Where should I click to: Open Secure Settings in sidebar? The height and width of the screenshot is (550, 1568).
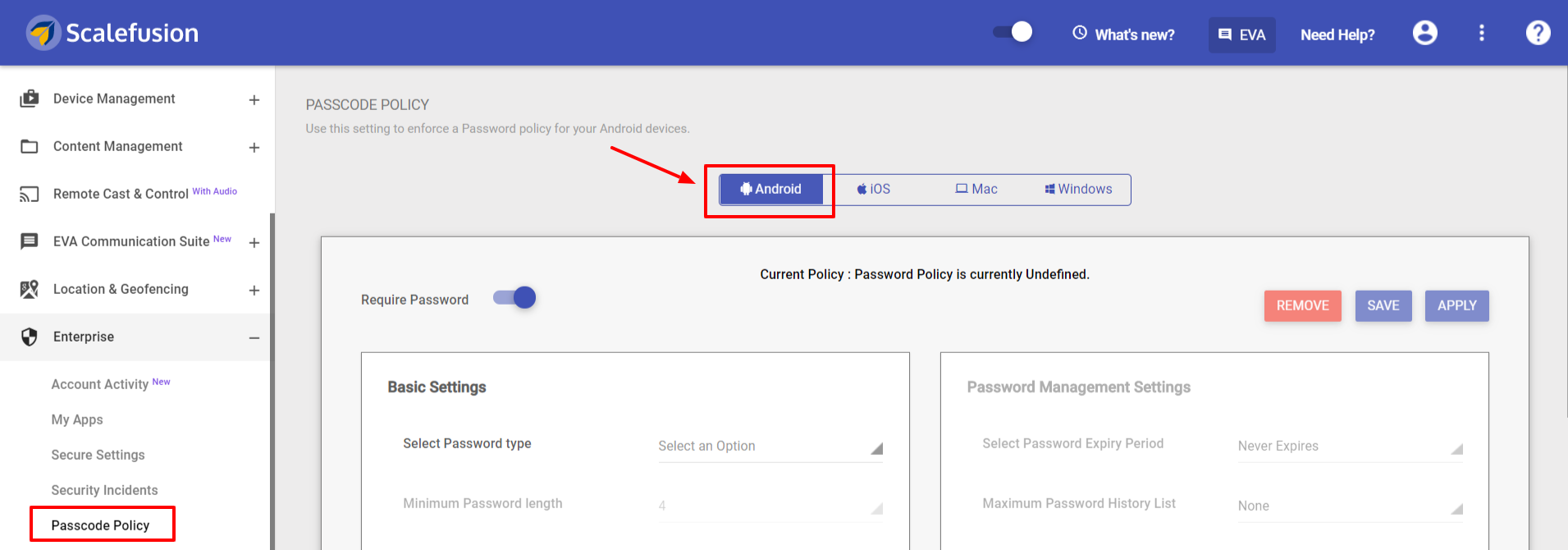tap(98, 455)
